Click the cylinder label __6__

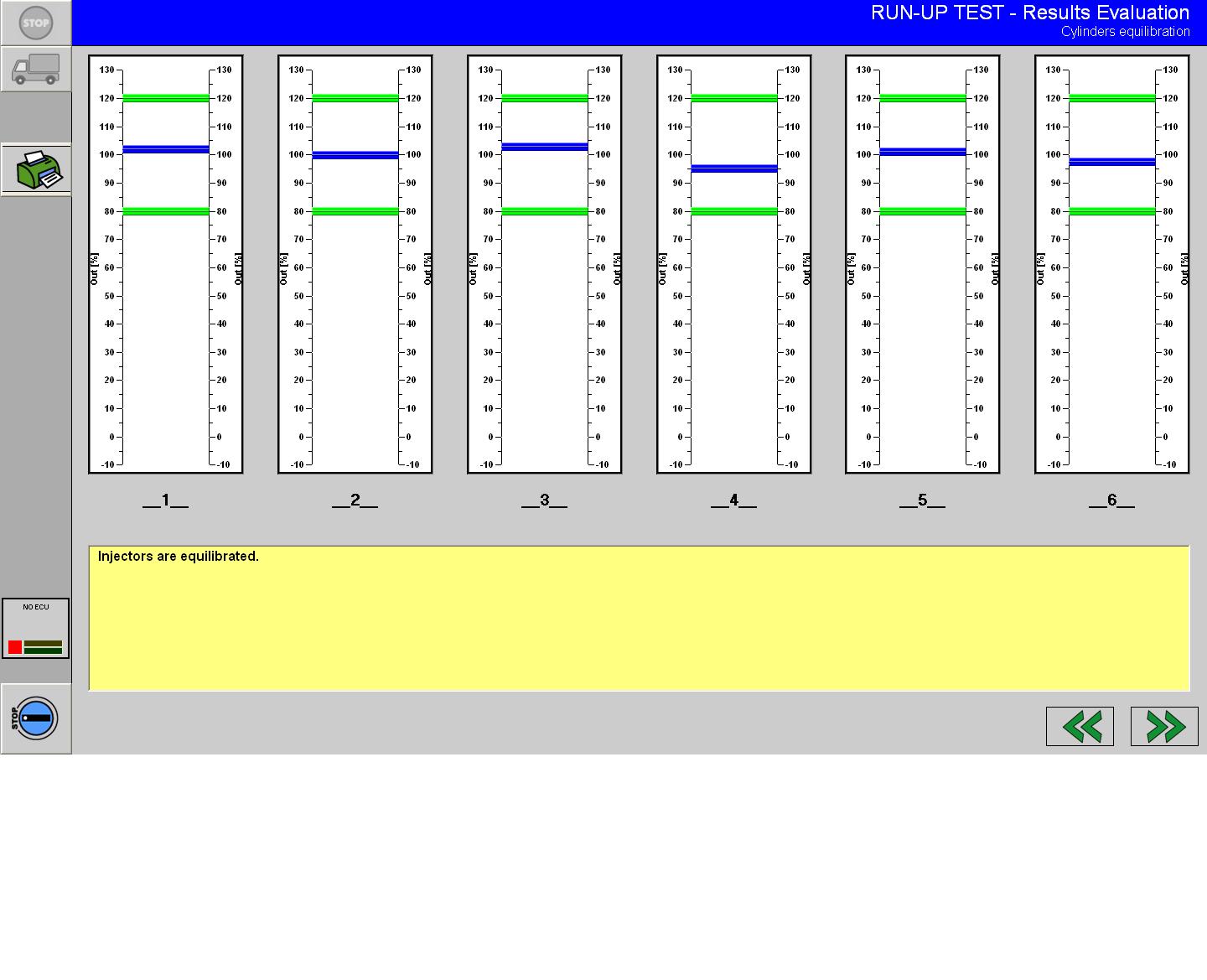click(1112, 500)
